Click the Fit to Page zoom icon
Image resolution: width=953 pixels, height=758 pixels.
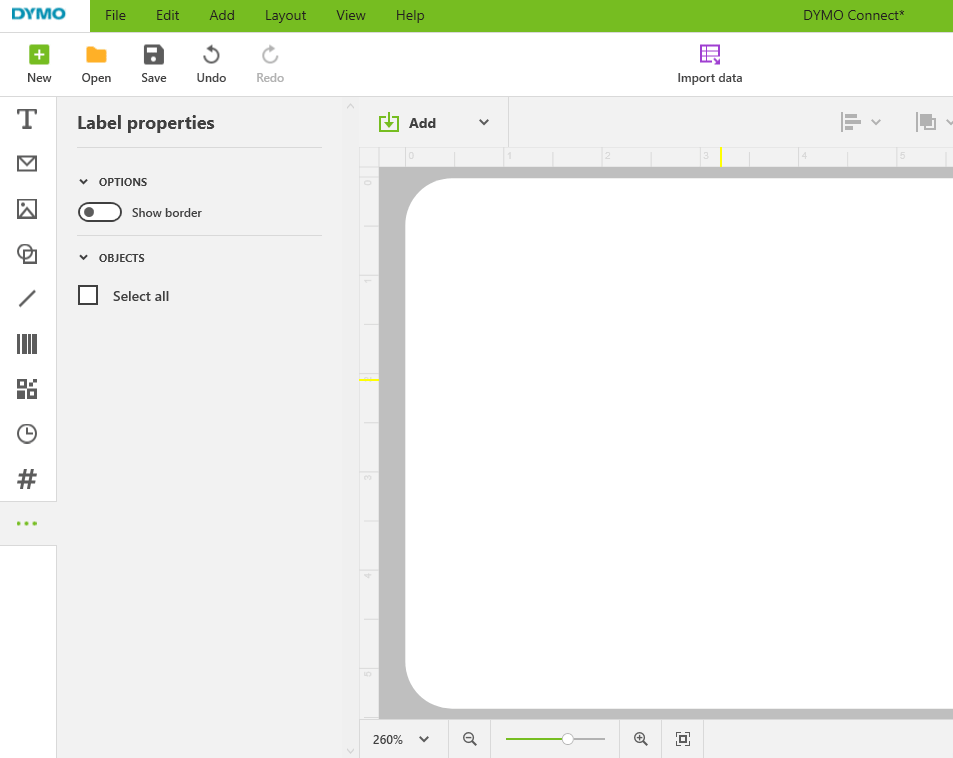pos(682,738)
